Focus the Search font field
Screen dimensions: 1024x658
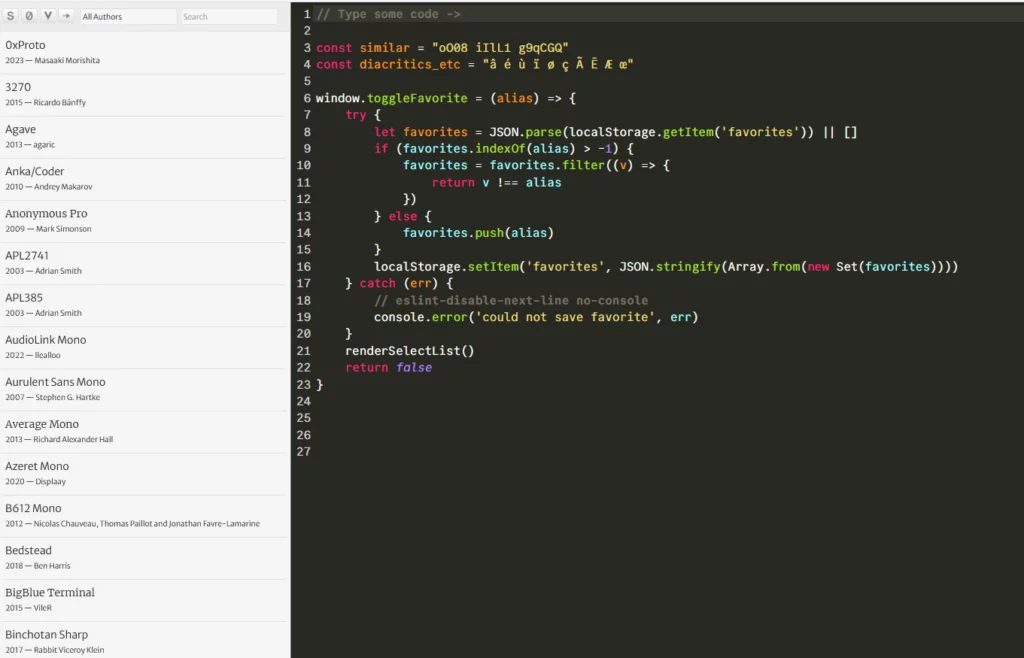tap(229, 16)
